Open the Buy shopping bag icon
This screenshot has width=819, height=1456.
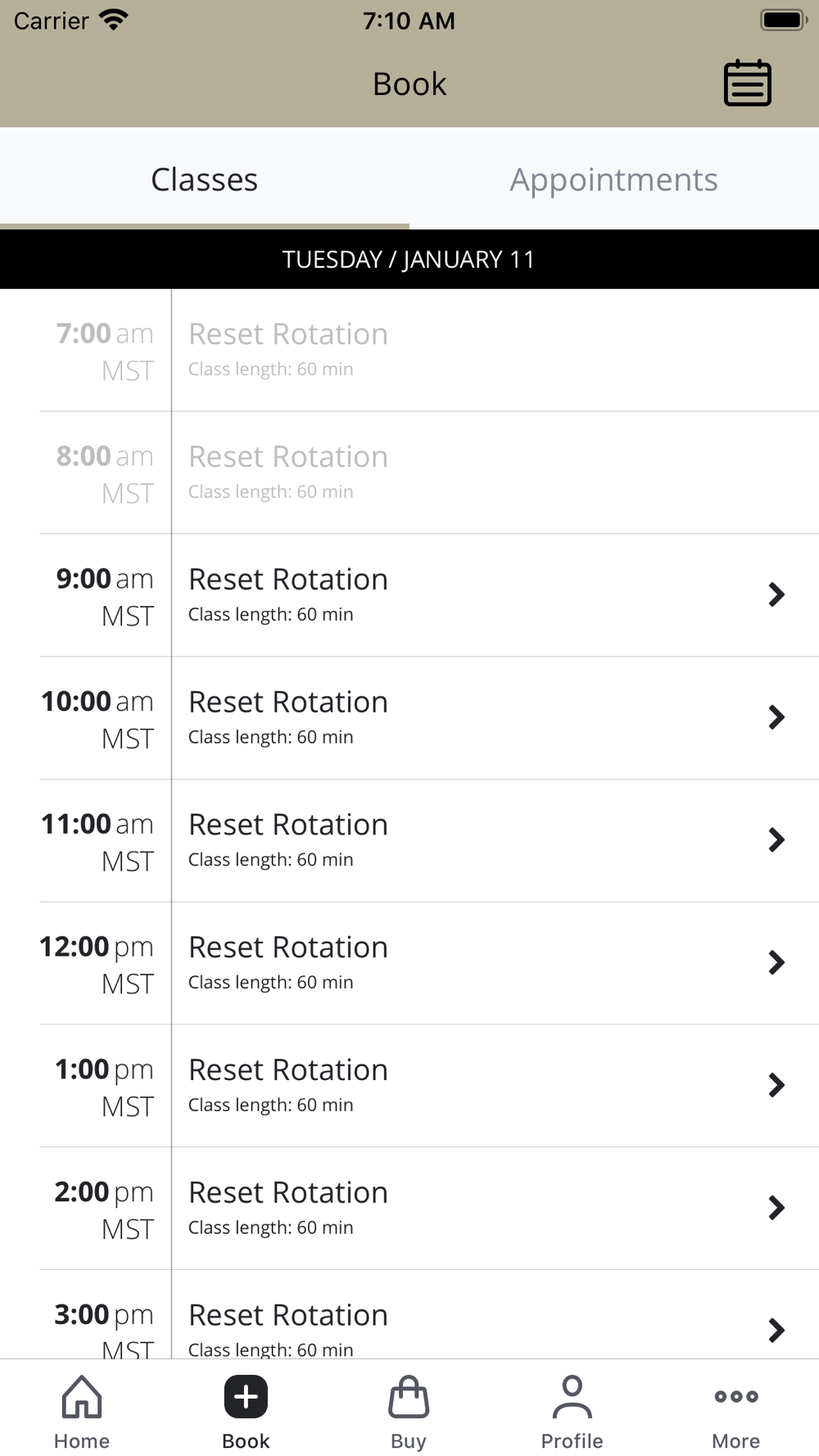pyautogui.click(x=409, y=1397)
